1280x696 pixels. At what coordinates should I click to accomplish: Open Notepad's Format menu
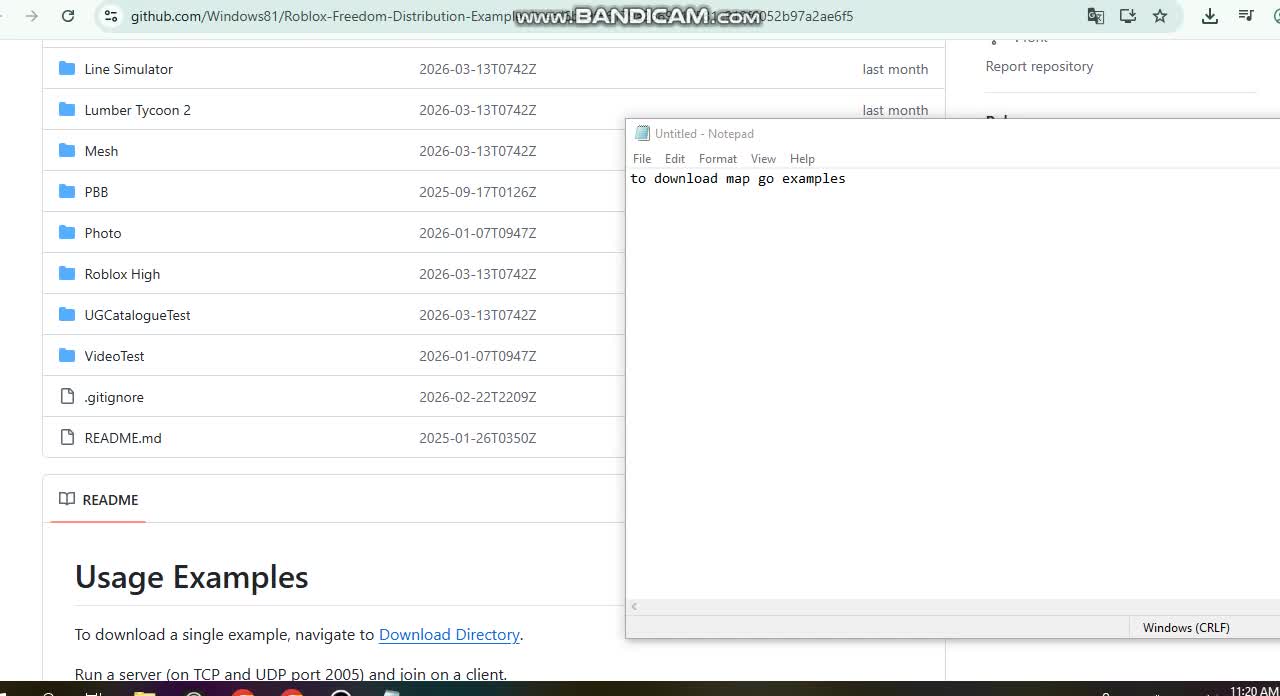pos(717,158)
